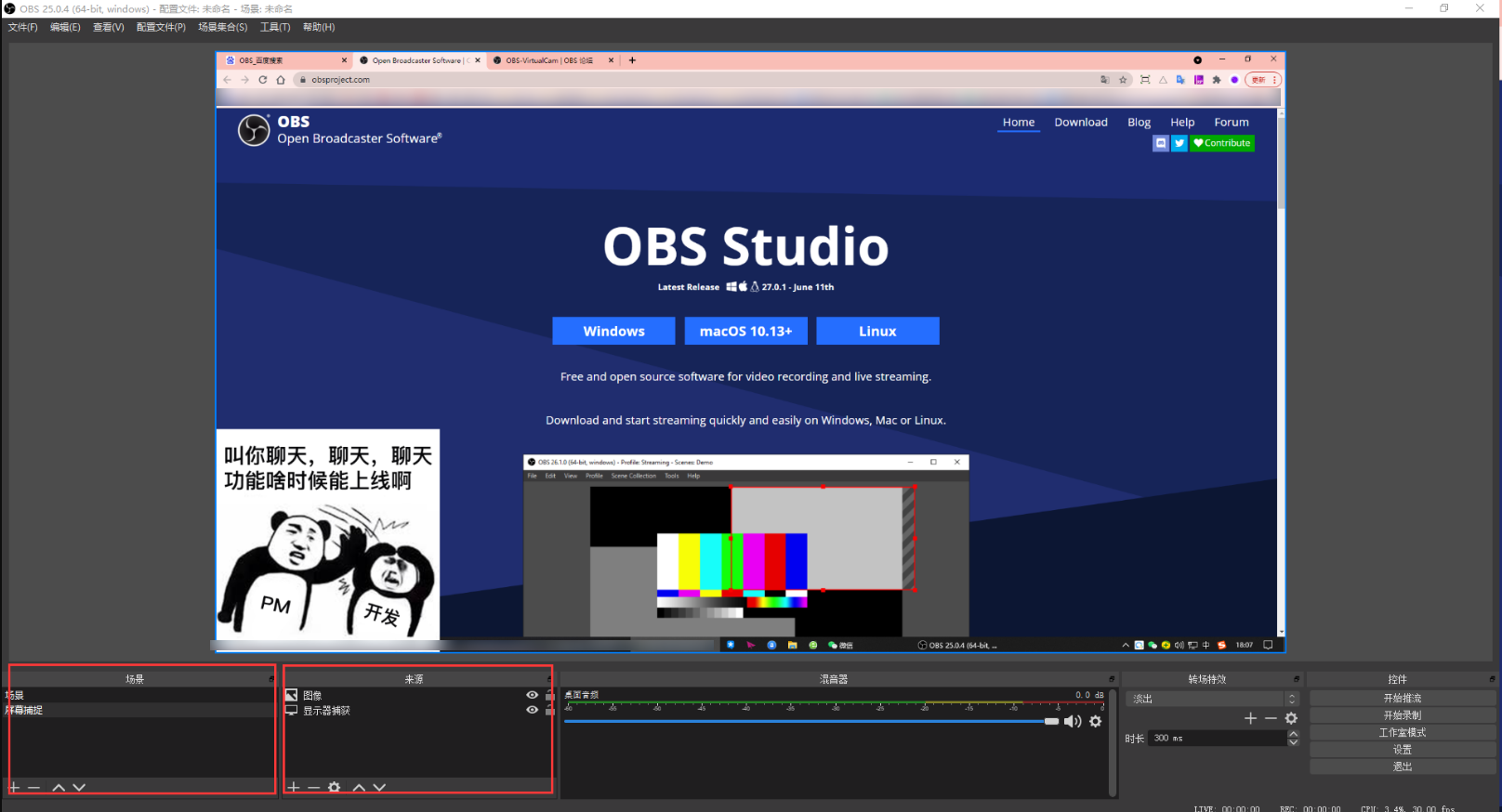Toggle visibility of 图像 source
Viewport: 1502px width, 812px height.
[532, 695]
